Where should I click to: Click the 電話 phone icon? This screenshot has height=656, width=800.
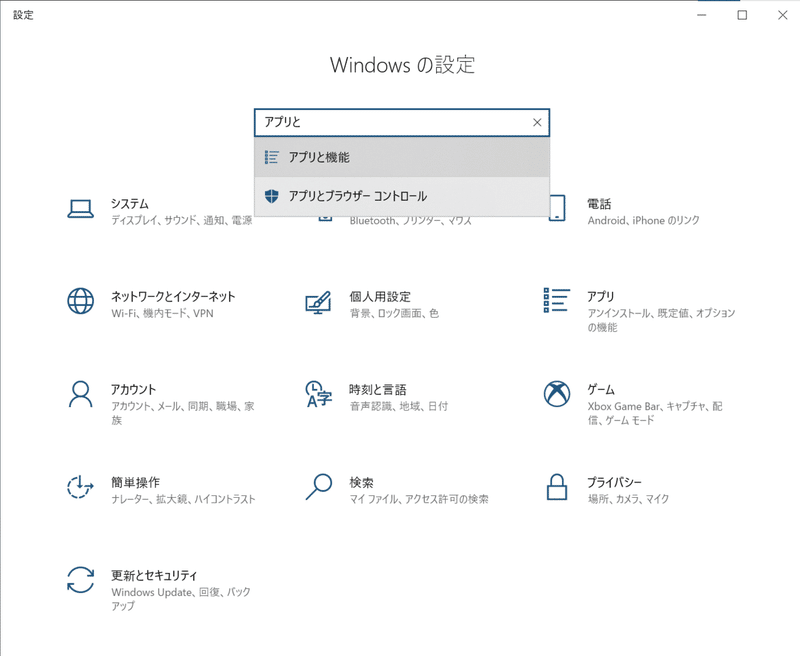click(558, 209)
